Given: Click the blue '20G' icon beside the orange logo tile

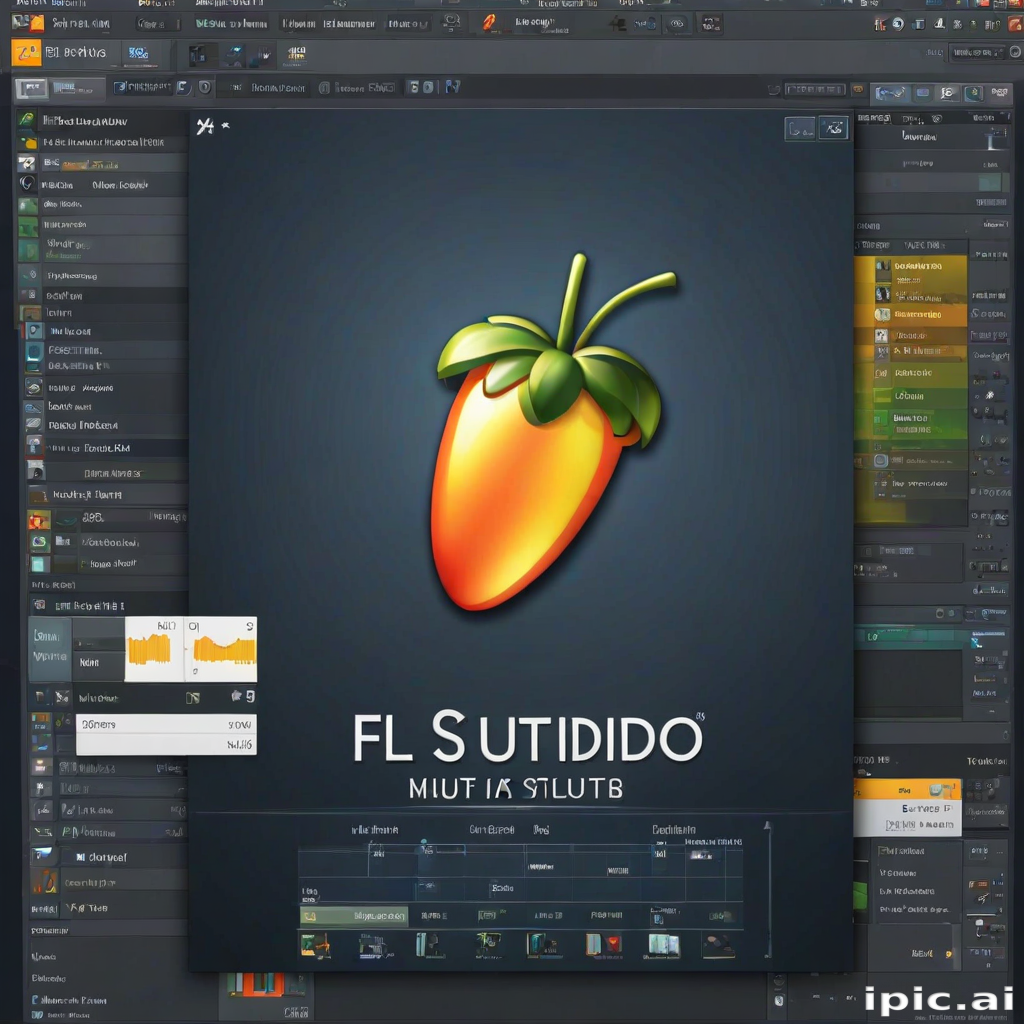Looking at the screenshot, I should click(138, 53).
